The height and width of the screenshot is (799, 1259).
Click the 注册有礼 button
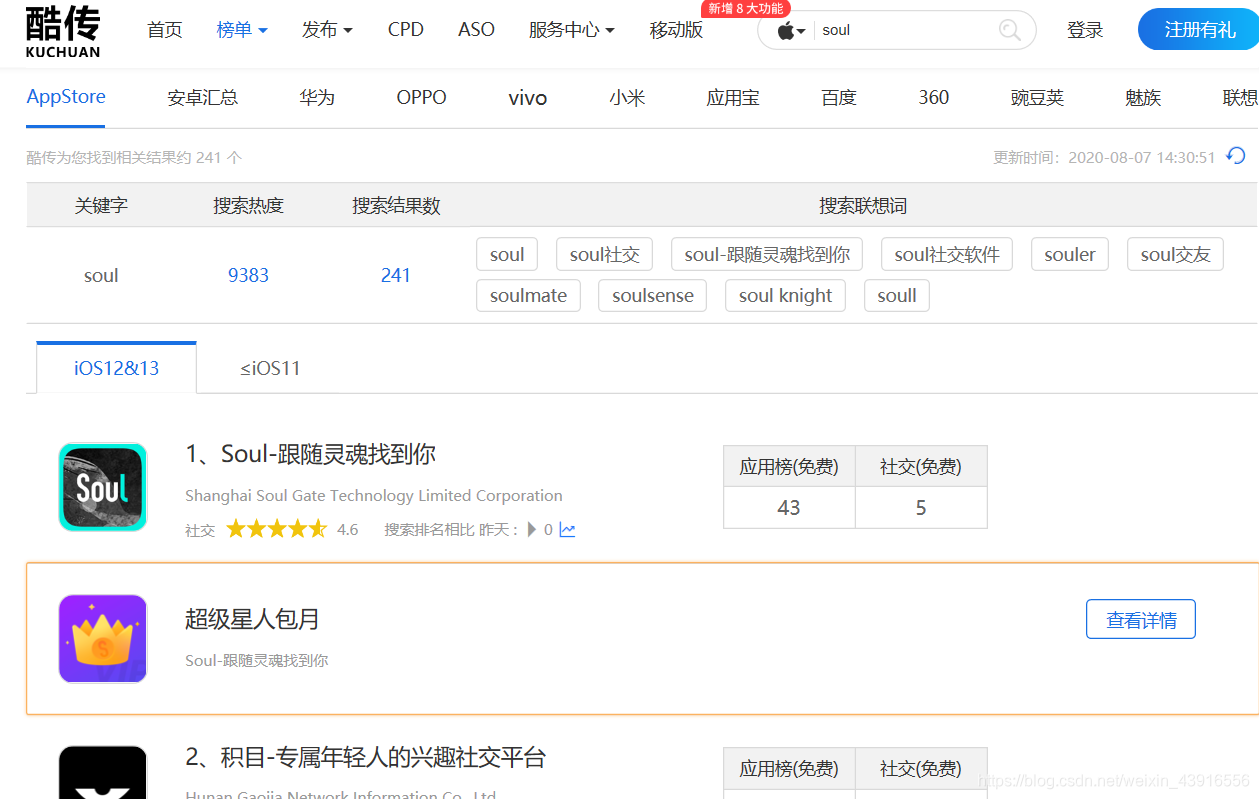[x=1200, y=30]
